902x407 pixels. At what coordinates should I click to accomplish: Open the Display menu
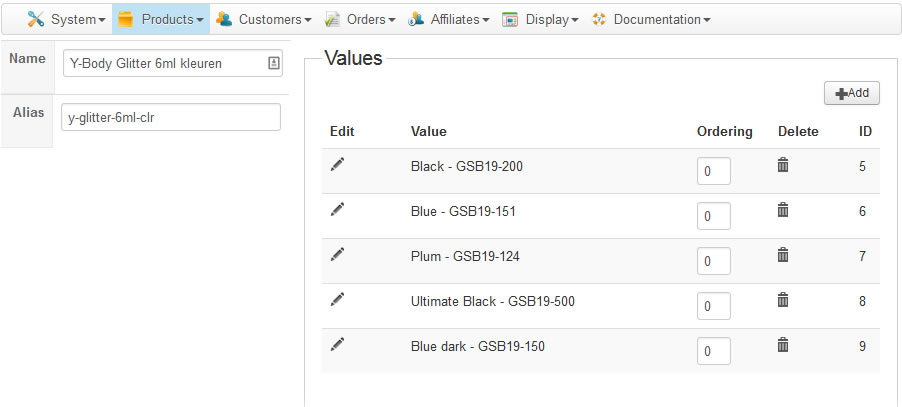[540, 19]
